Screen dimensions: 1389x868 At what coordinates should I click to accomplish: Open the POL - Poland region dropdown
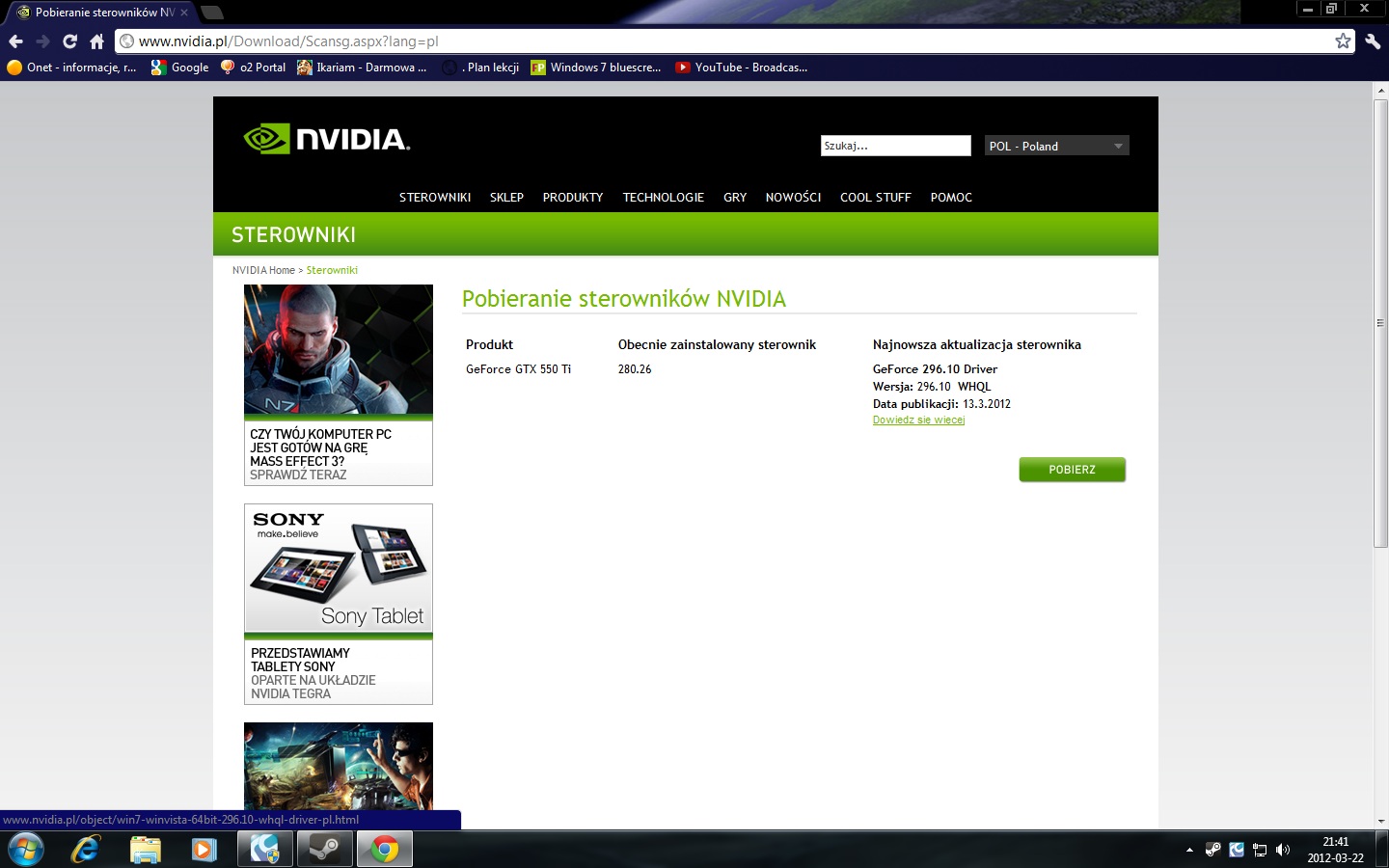point(1056,146)
